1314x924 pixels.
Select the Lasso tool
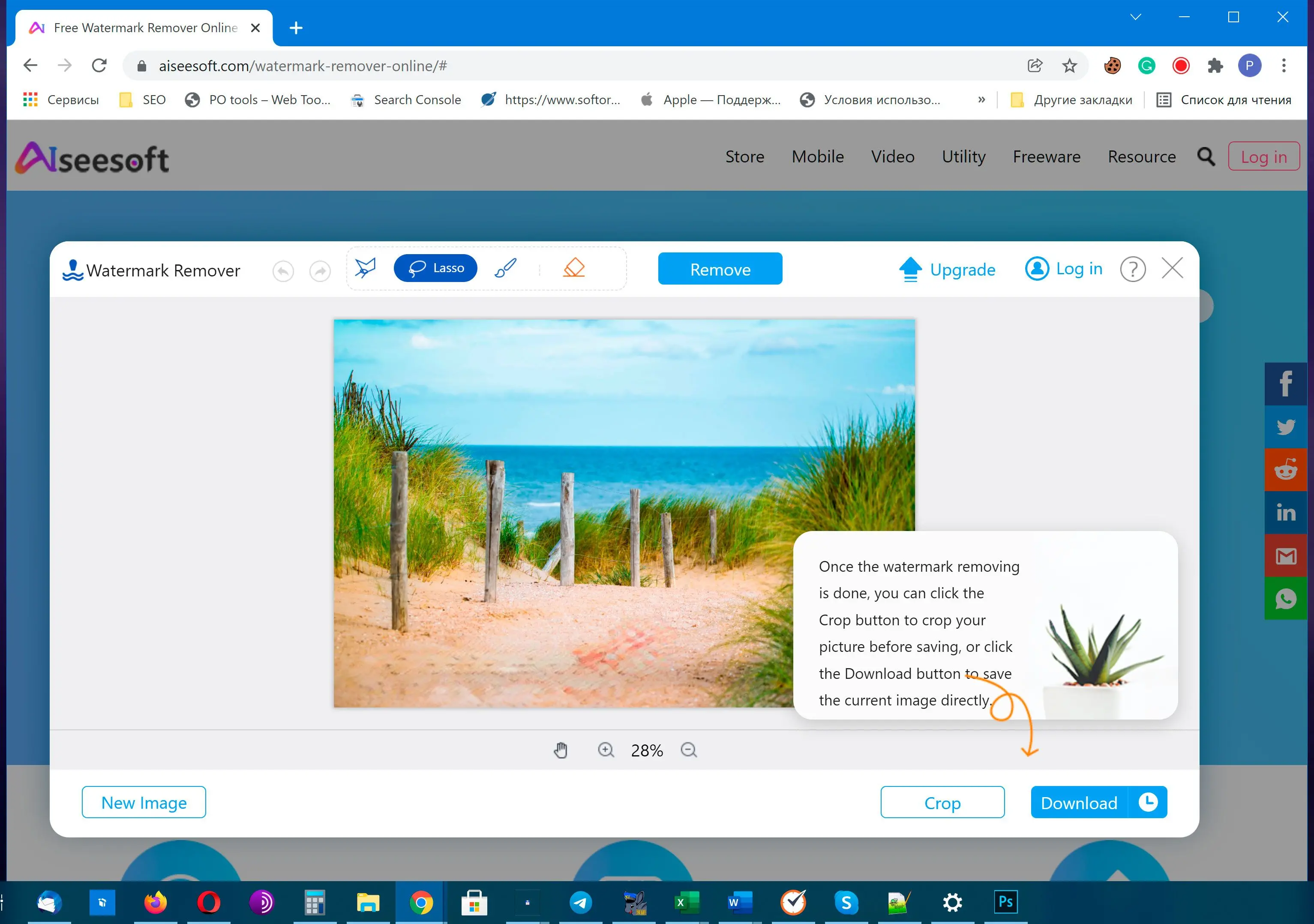pos(435,268)
